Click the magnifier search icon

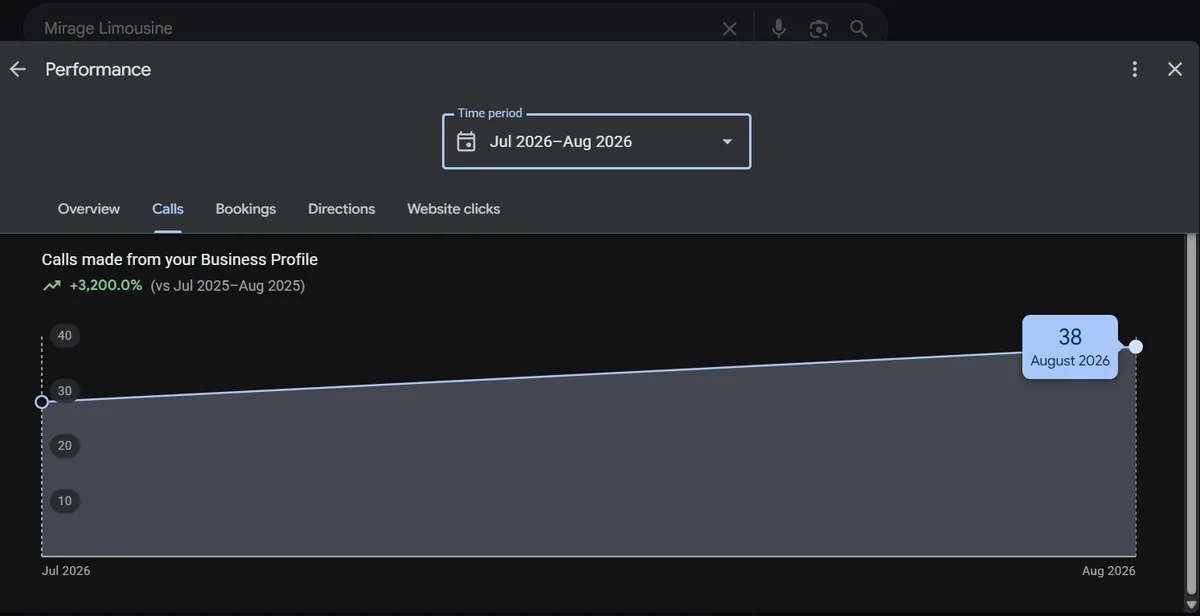coord(858,29)
